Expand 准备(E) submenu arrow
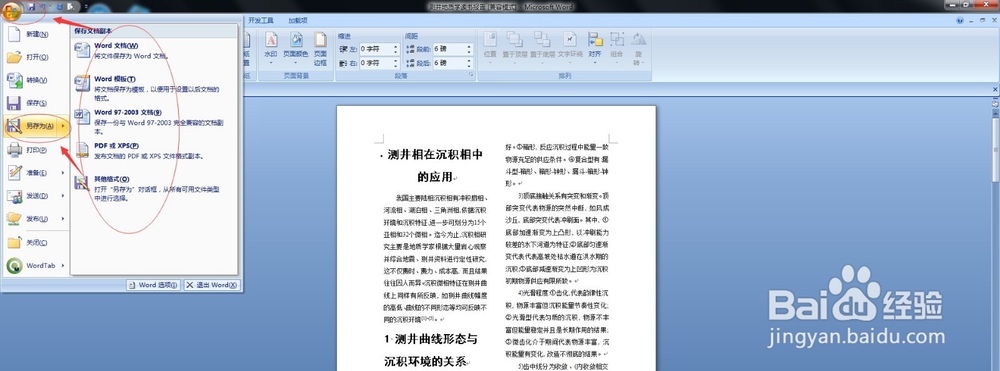Viewport: 1000px width, 371px height. (62, 173)
